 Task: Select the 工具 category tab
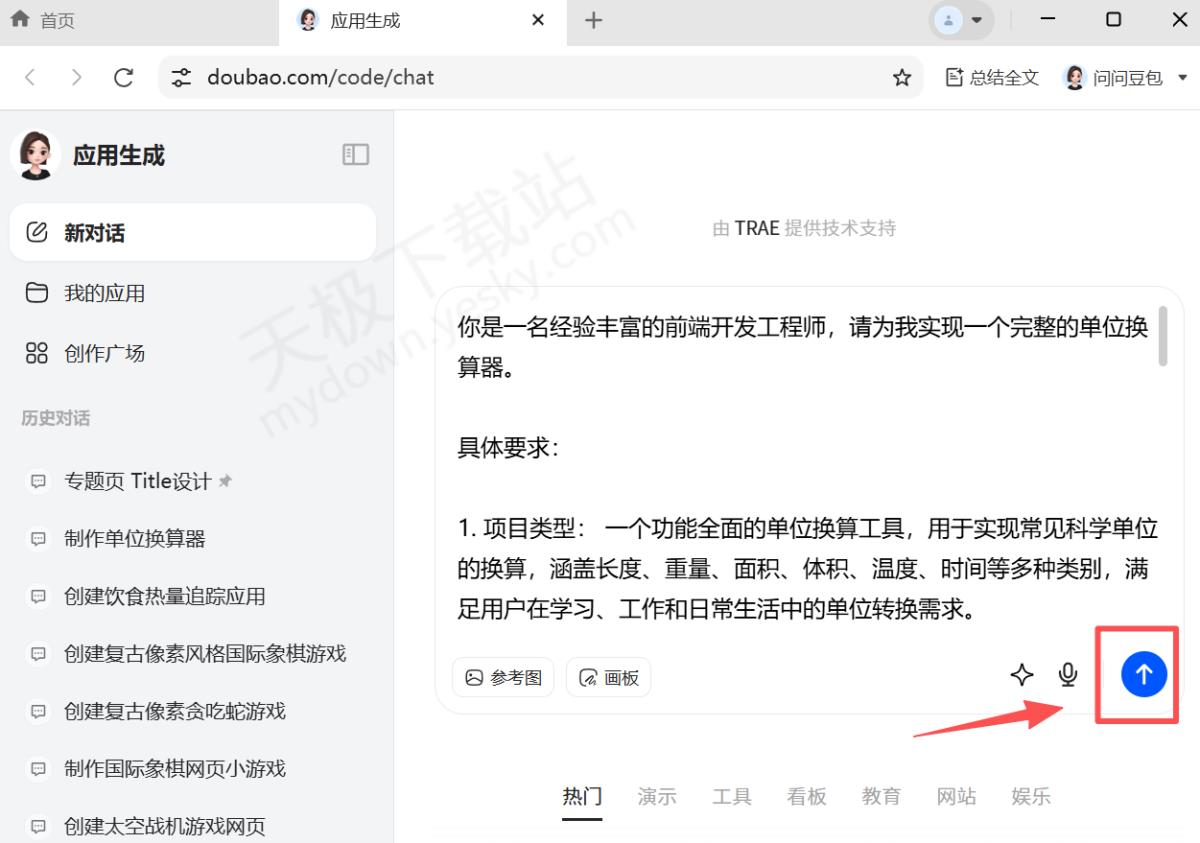(731, 797)
